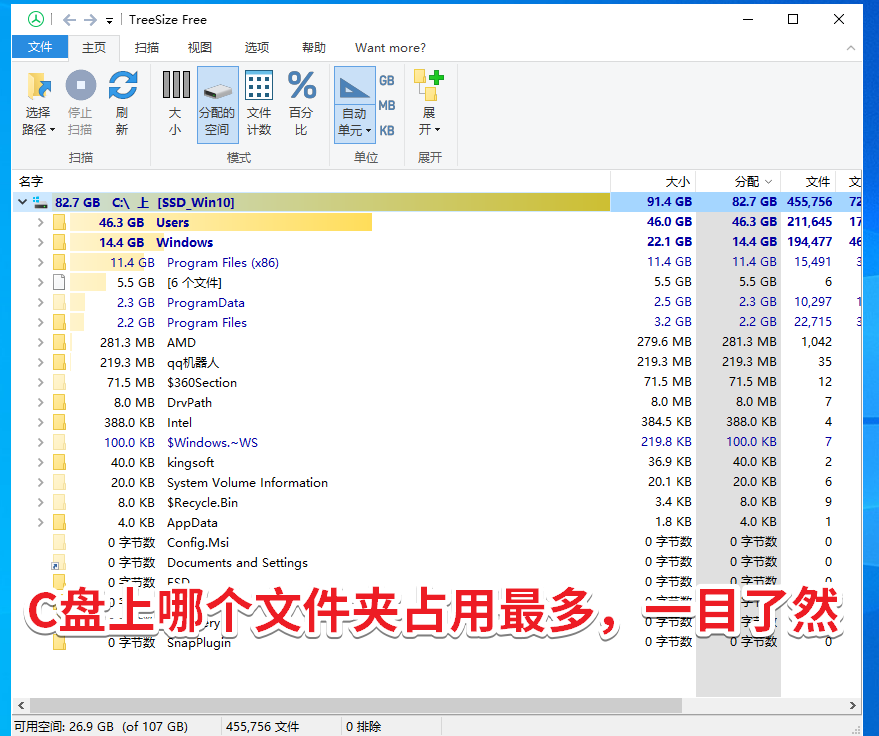Screen dimensions: 879x736
Task: Select the $Windows.~WS folder row
Action: (x=437, y=443)
